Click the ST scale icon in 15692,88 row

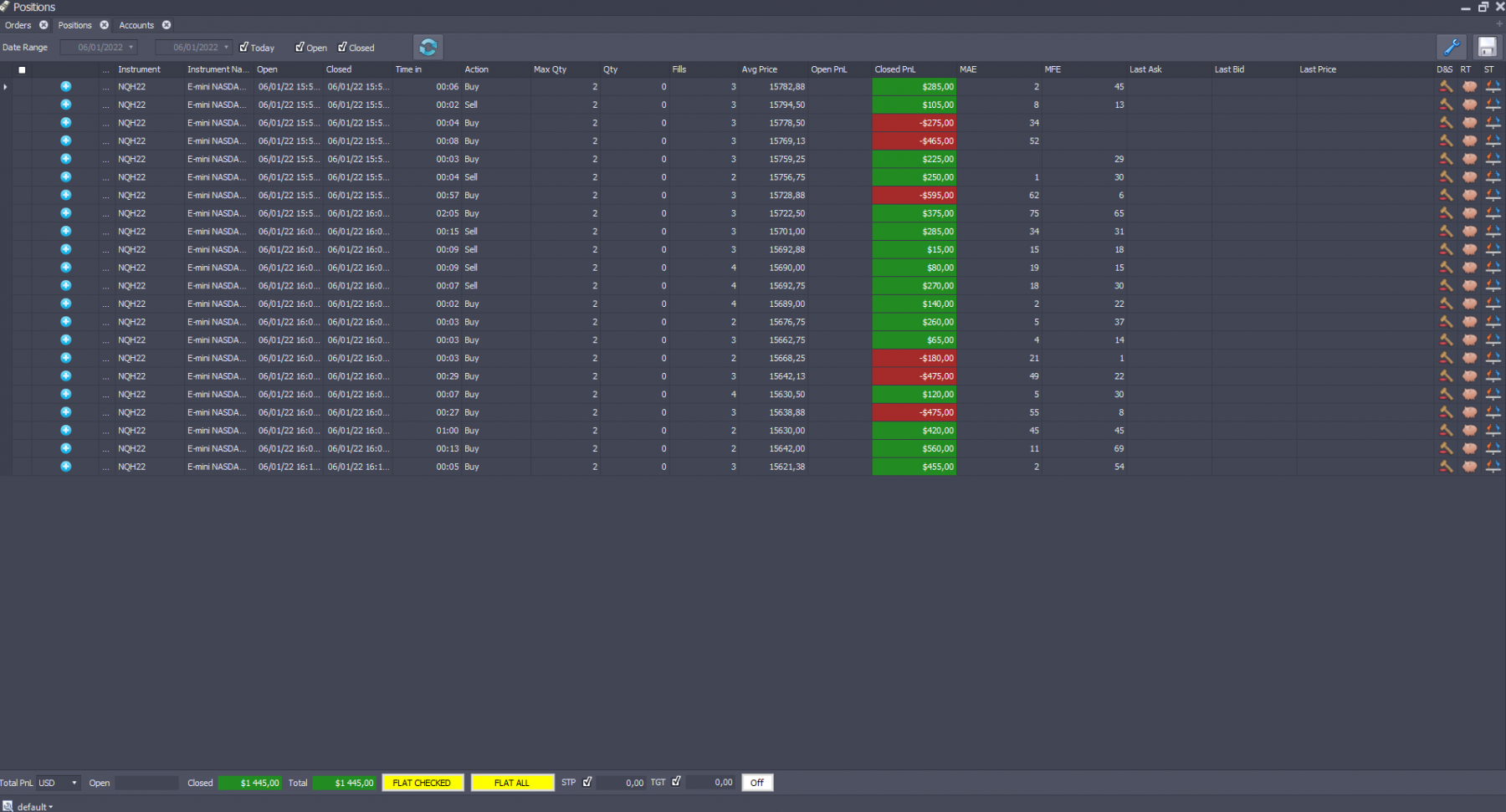1493,249
